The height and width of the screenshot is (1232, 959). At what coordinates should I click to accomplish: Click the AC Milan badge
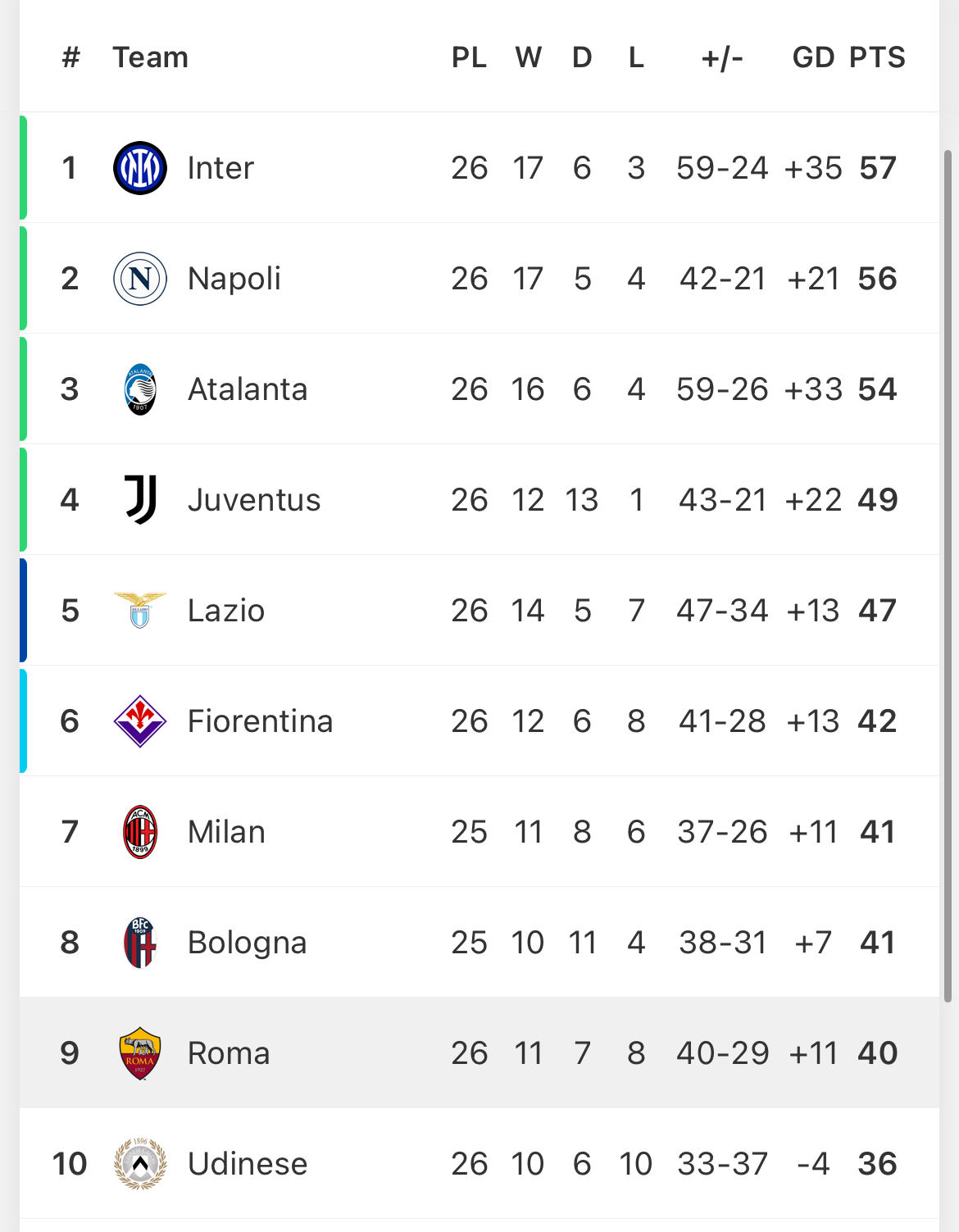coord(140,832)
